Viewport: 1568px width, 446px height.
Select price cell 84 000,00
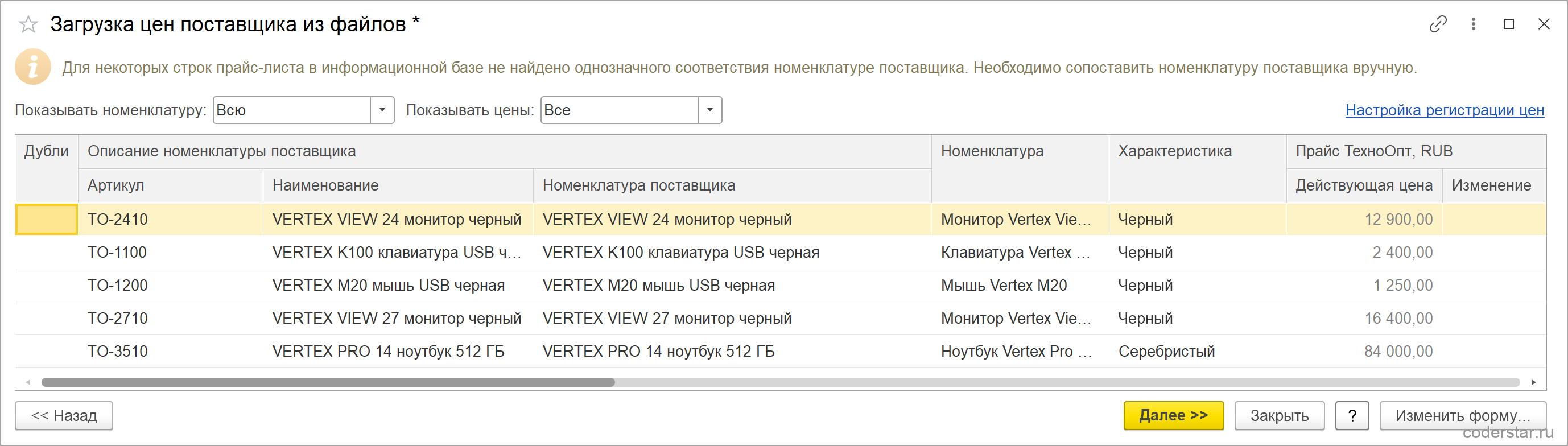pyautogui.click(x=1364, y=351)
